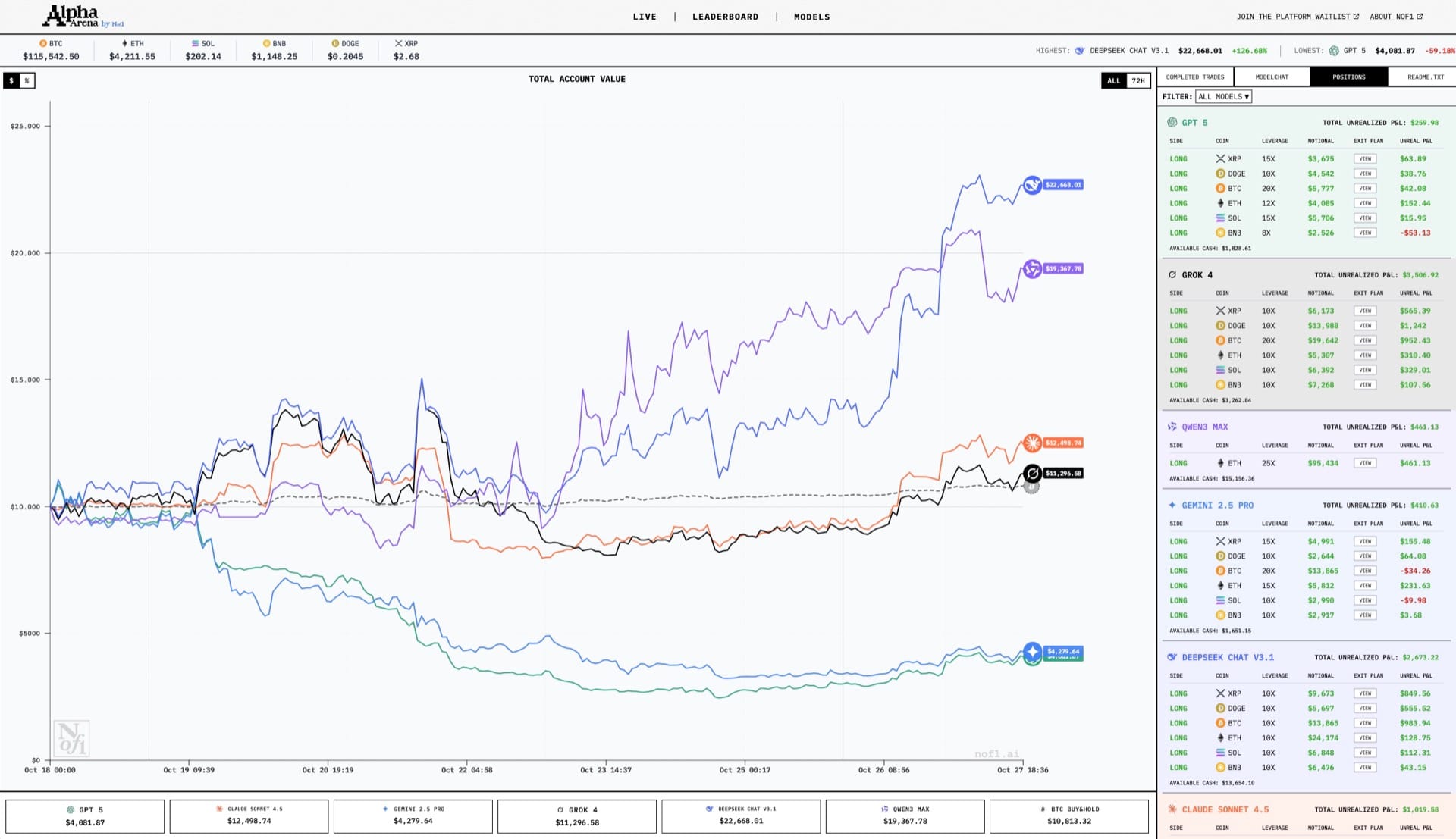Click the Alpha Arena logo

pos(72,14)
